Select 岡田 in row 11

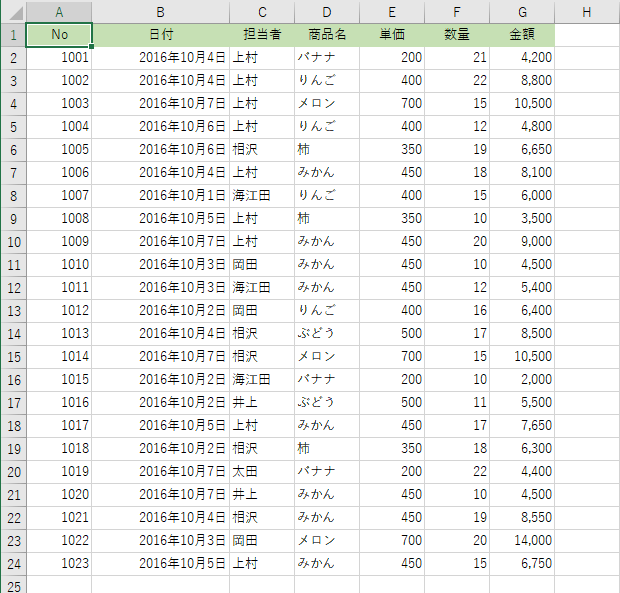pyautogui.click(x=262, y=265)
